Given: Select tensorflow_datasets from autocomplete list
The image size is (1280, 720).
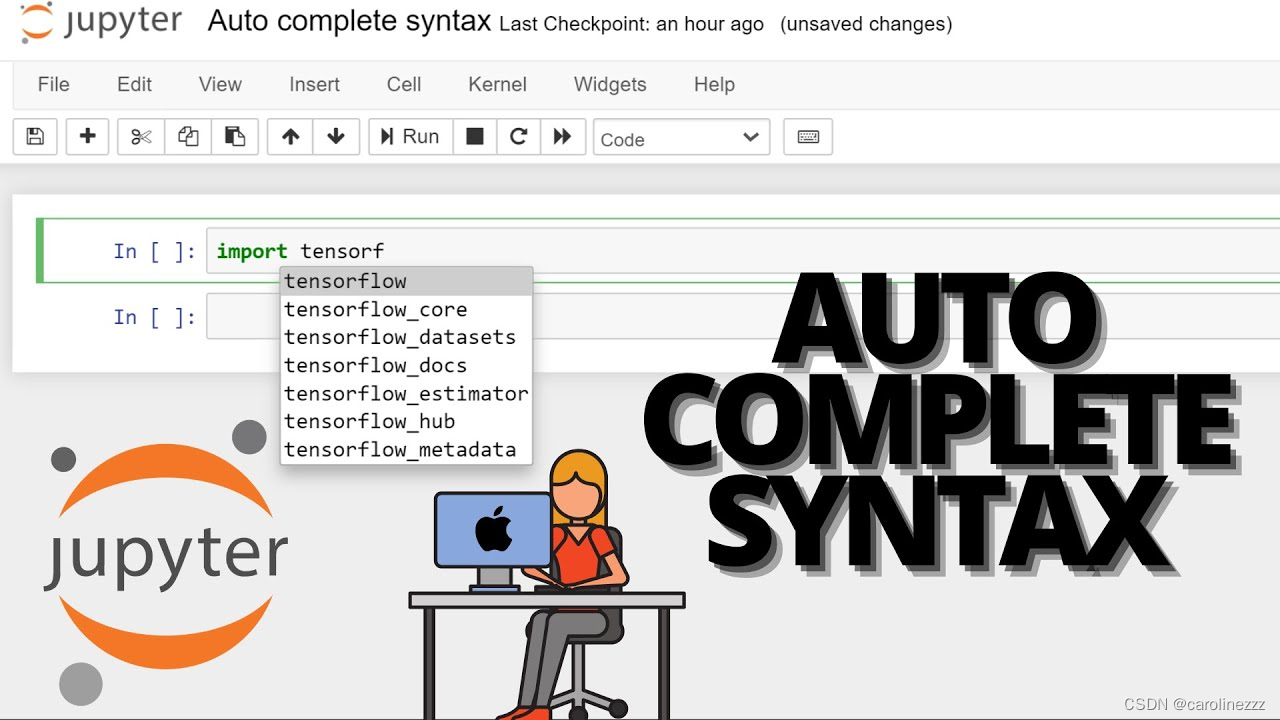Looking at the screenshot, I should (400, 337).
